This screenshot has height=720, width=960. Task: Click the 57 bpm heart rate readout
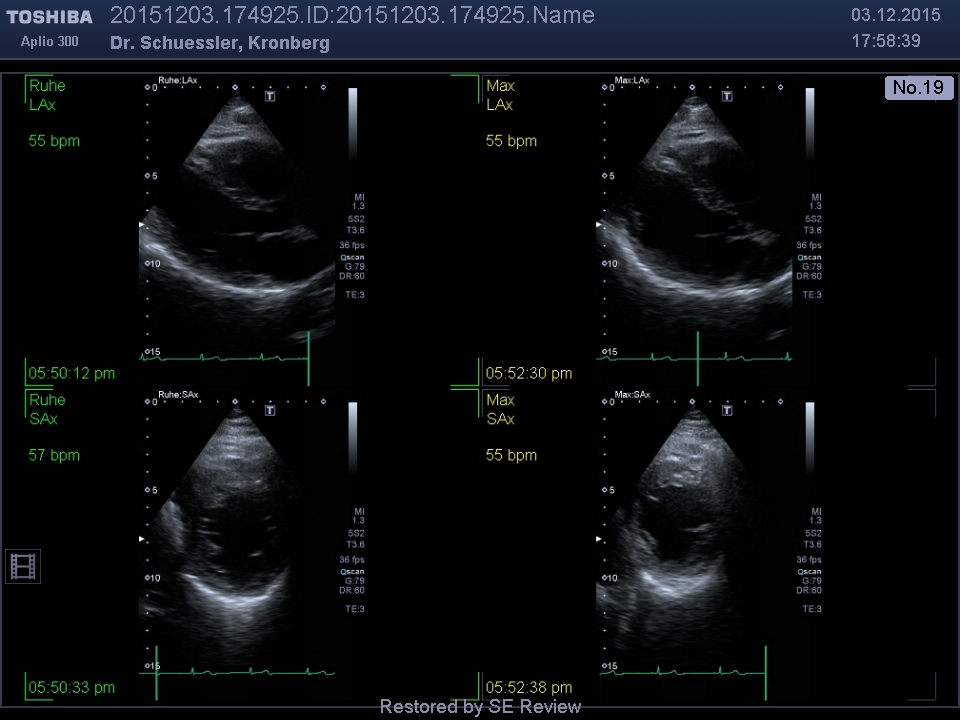click(54, 455)
